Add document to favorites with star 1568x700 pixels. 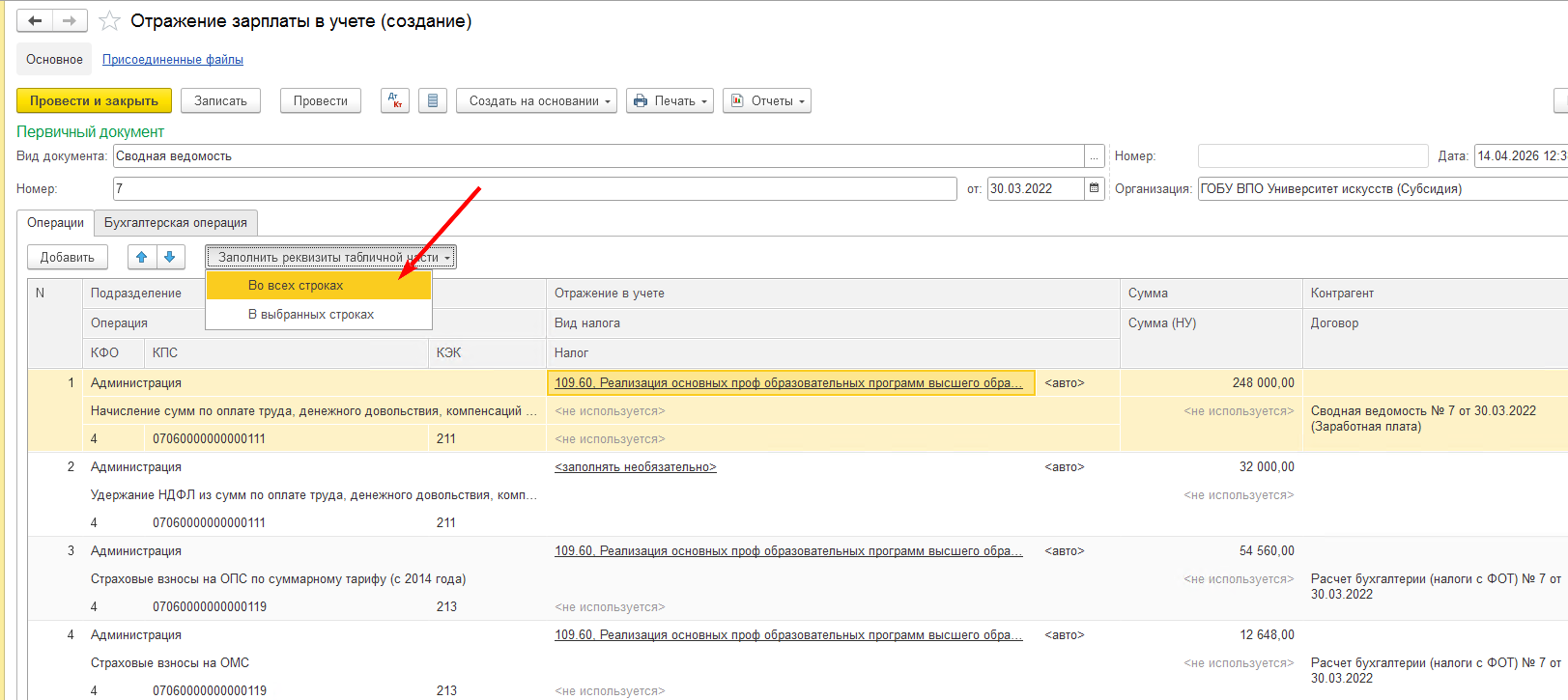pyautogui.click(x=110, y=21)
